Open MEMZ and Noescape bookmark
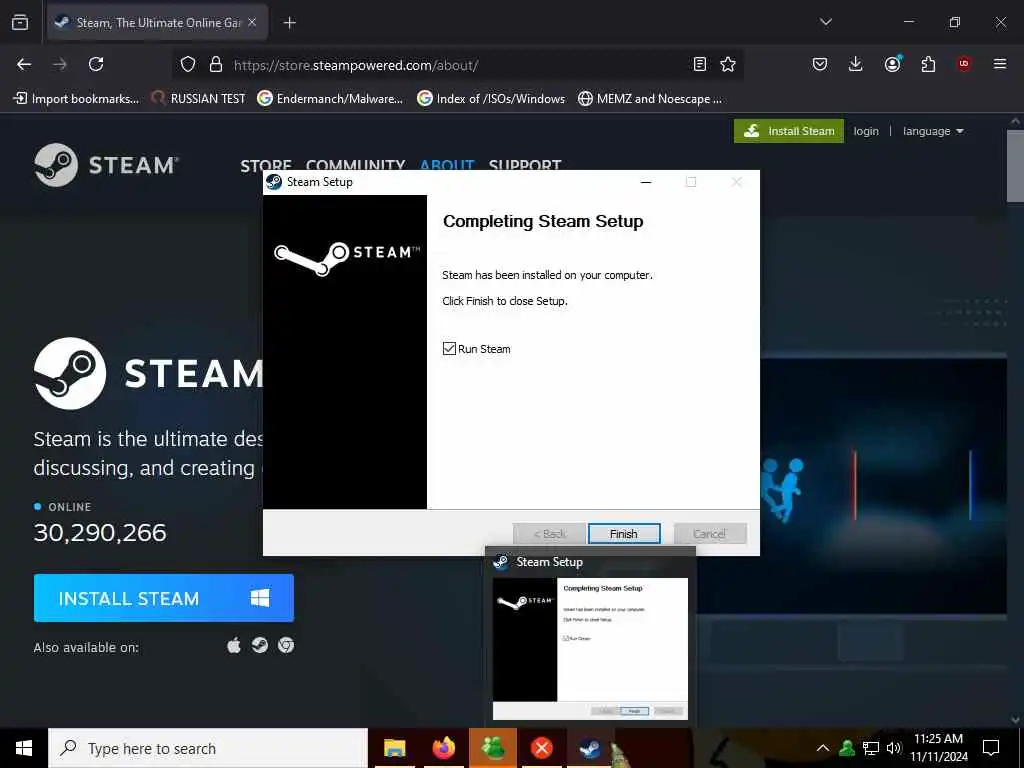The height and width of the screenshot is (768, 1024). (x=650, y=99)
